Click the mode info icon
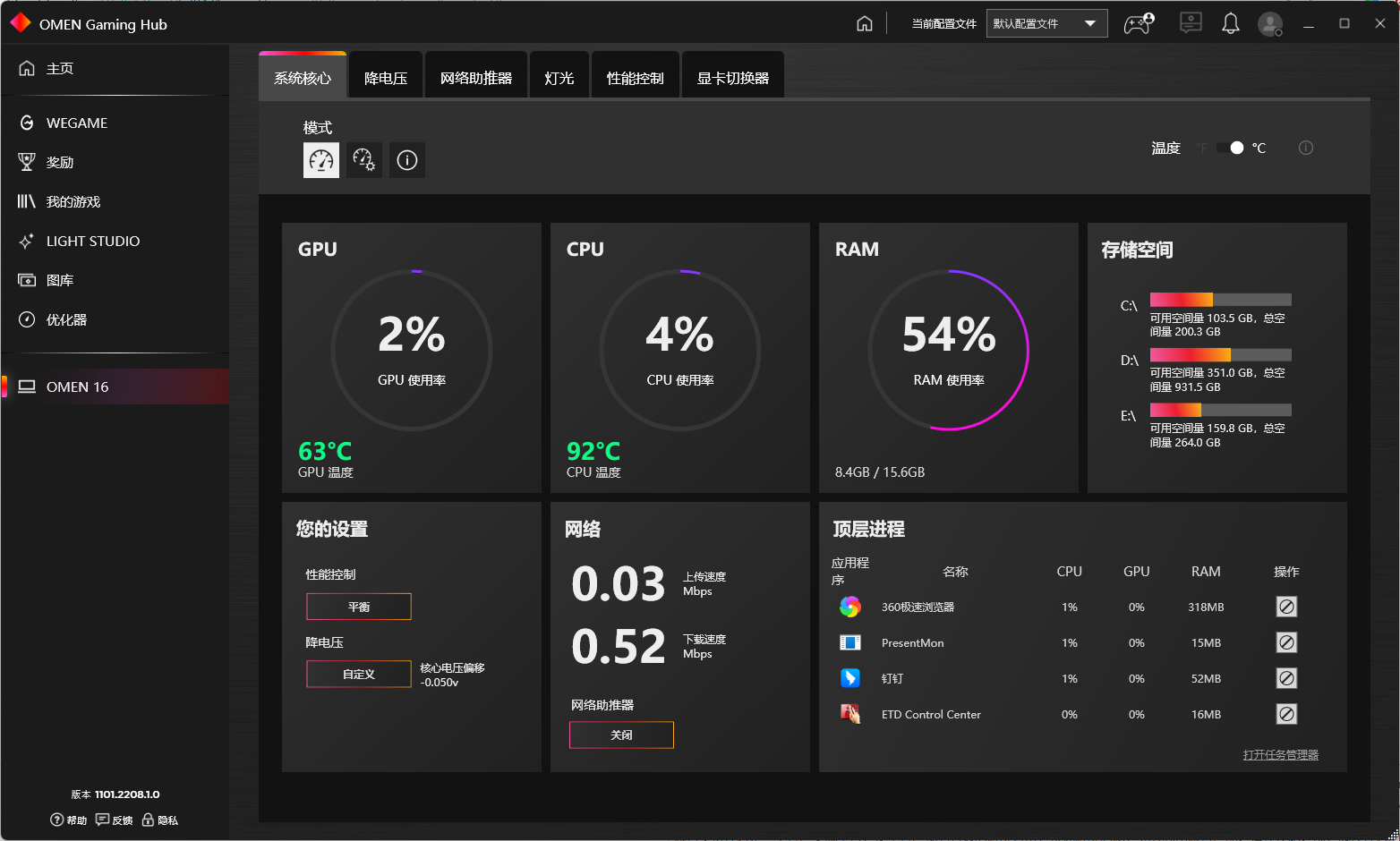1400x841 pixels. (407, 160)
